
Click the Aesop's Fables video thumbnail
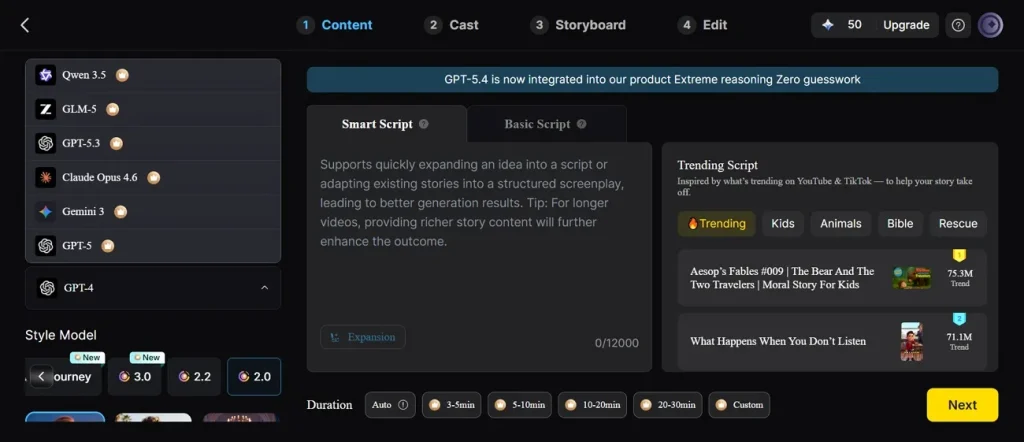(x=912, y=277)
